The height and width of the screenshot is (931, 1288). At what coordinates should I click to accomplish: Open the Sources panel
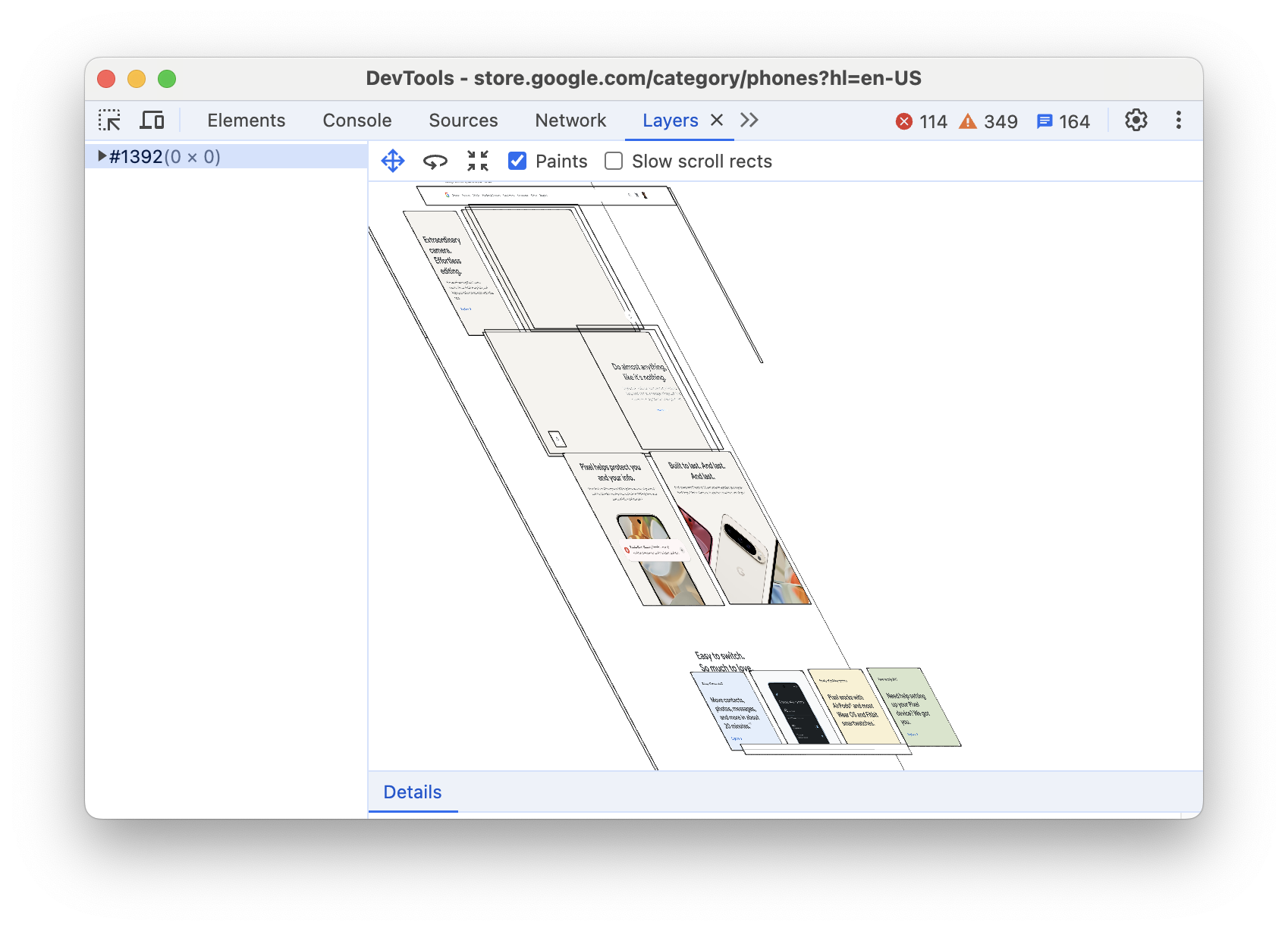click(463, 120)
